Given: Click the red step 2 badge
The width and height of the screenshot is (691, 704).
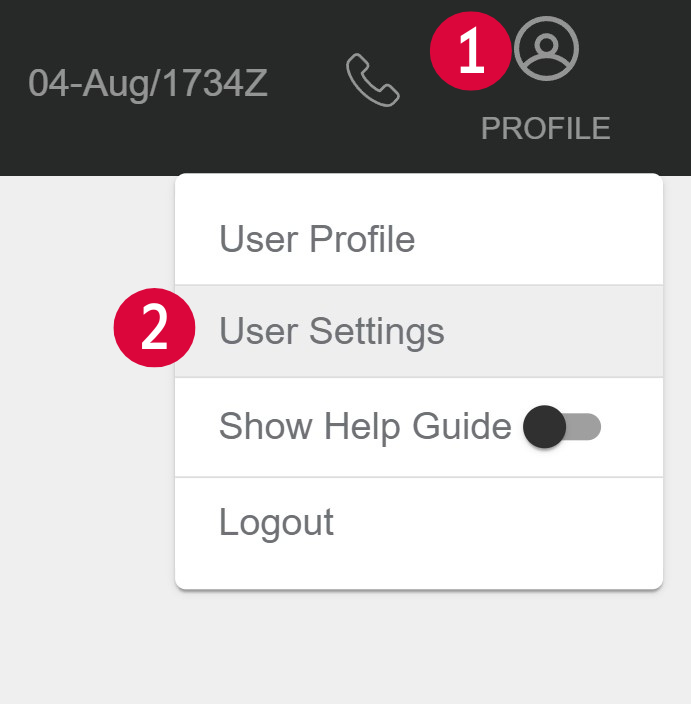Looking at the screenshot, I should (x=154, y=328).
